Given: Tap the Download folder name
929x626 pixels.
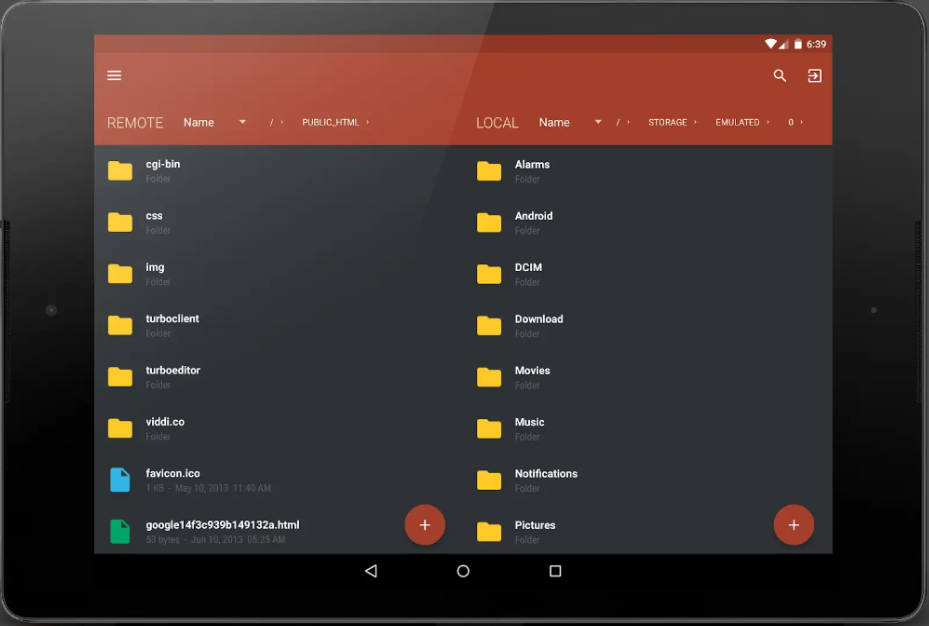Looking at the screenshot, I should coord(539,319).
